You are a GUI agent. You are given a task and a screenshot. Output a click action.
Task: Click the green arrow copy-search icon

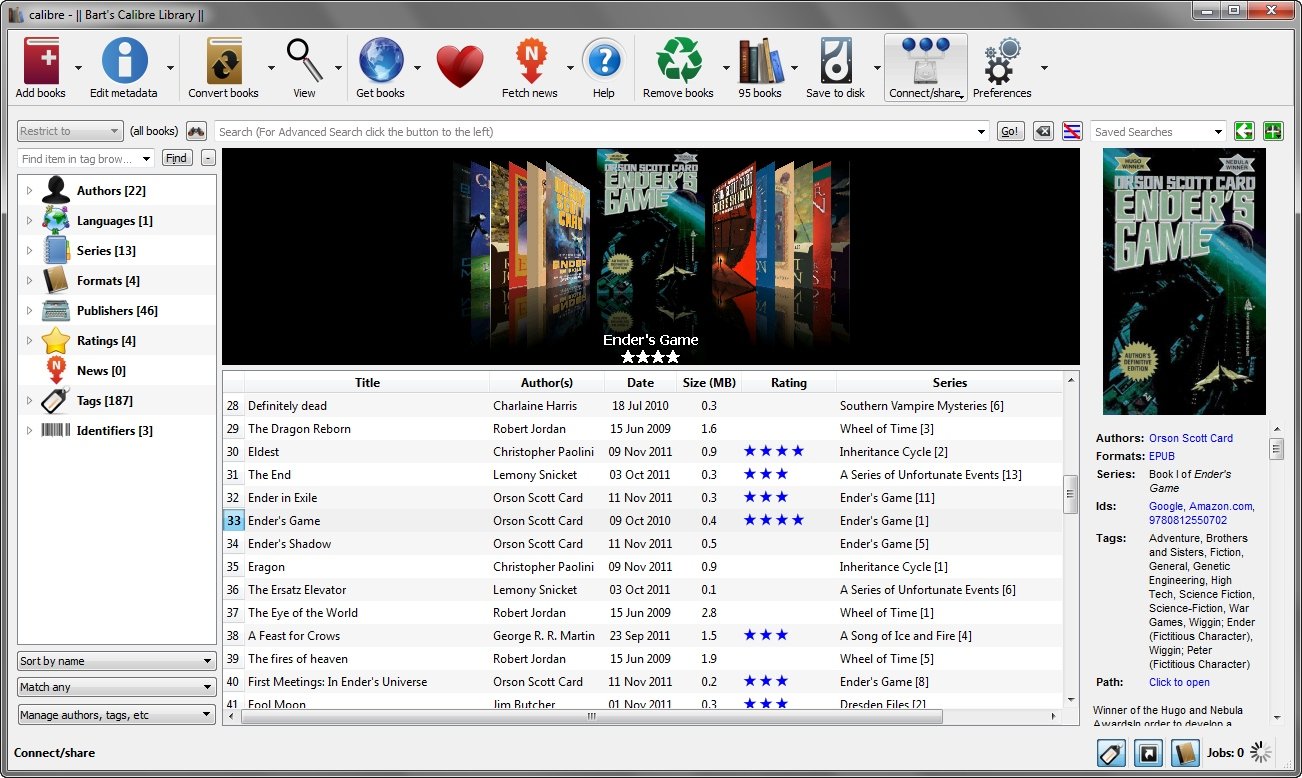pos(1243,131)
